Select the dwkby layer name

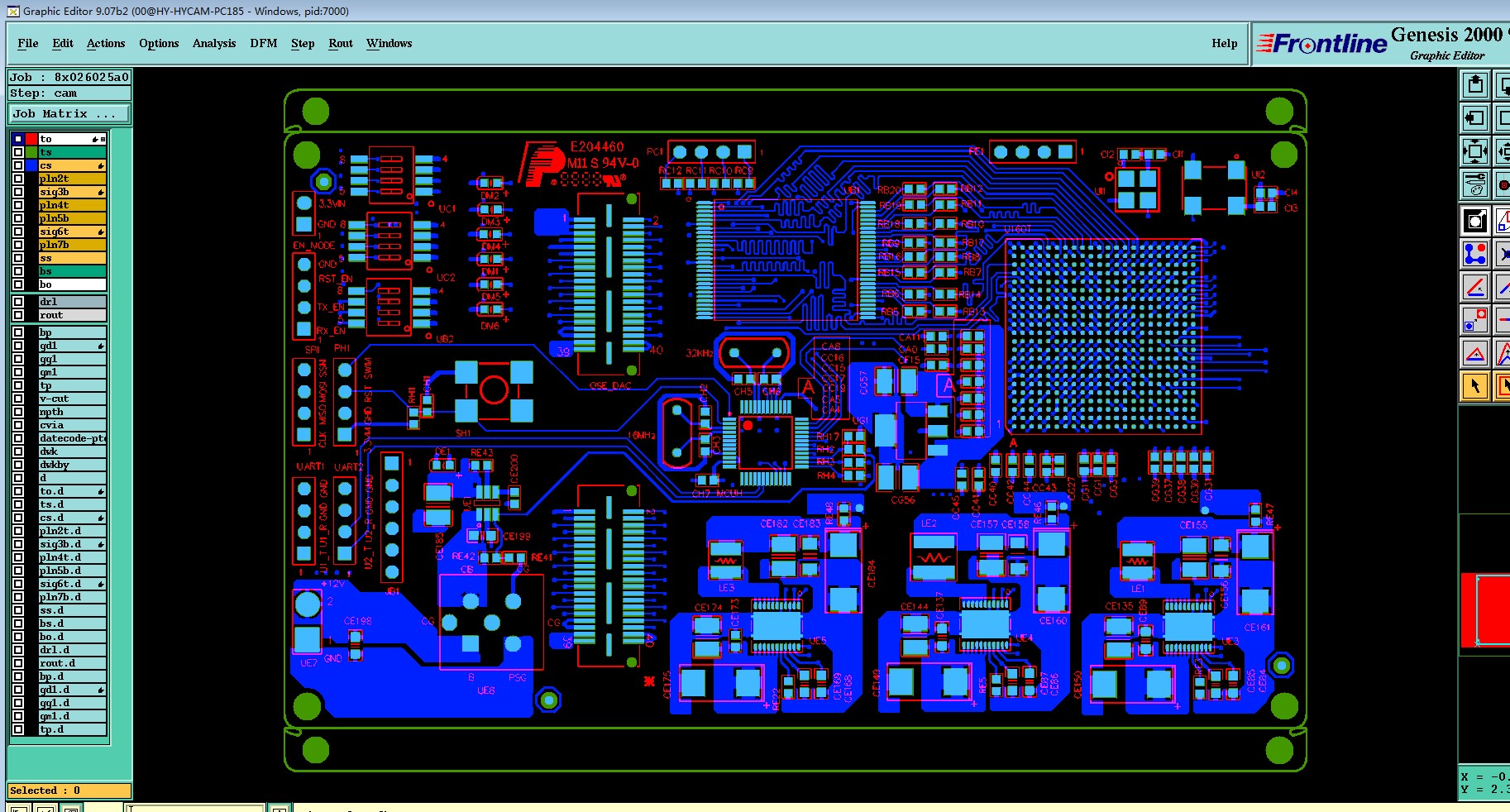[x=72, y=465]
